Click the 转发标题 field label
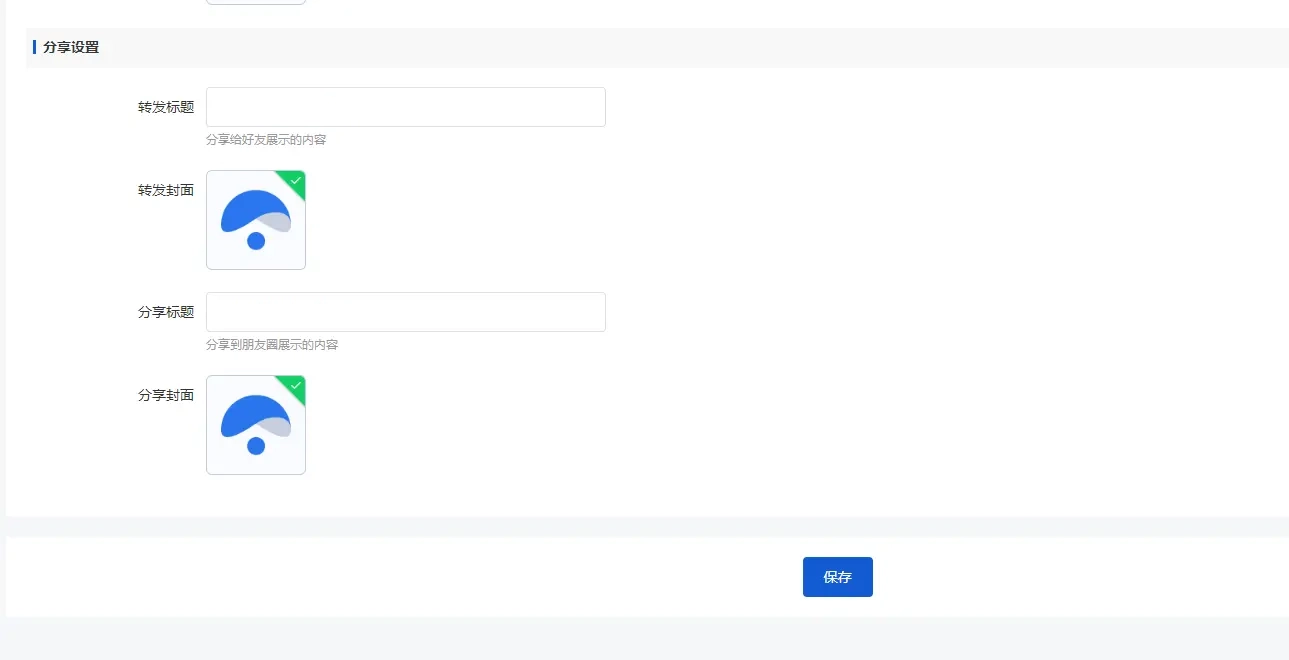This screenshot has width=1289, height=660. pos(166,107)
